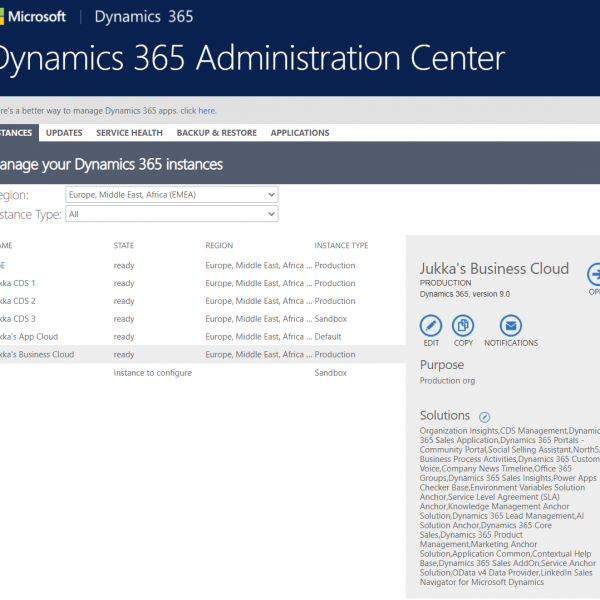Select the Jukka CDS 3 row
600x600 pixels.
(203, 319)
